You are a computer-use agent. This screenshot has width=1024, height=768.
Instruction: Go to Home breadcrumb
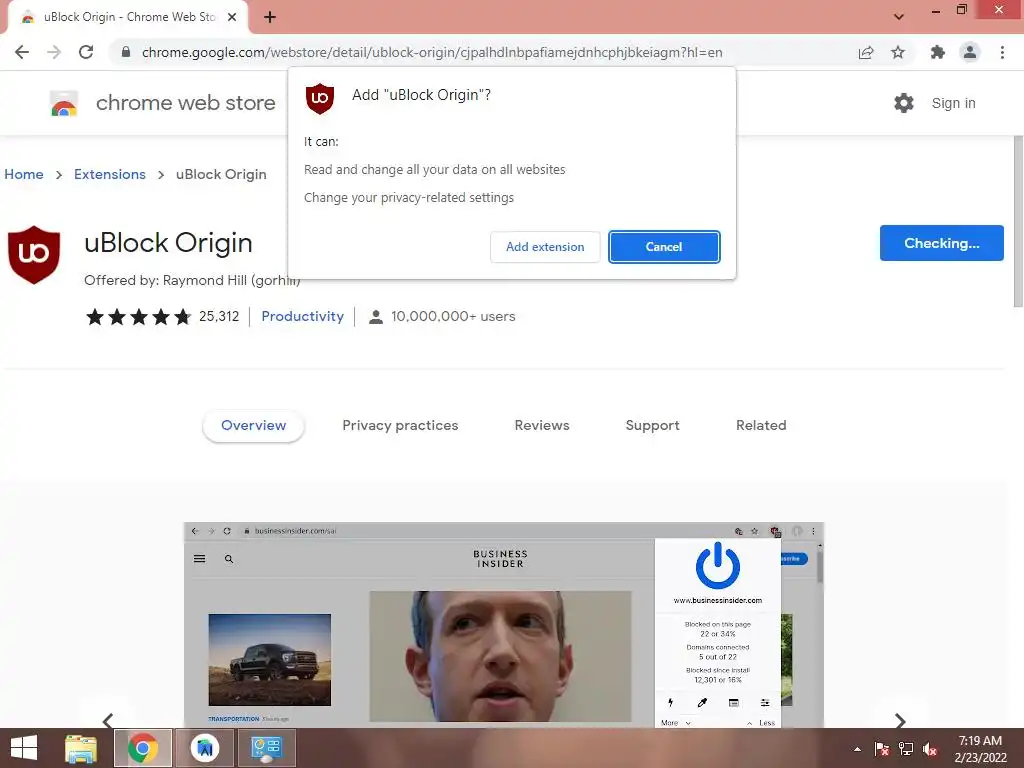point(24,174)
